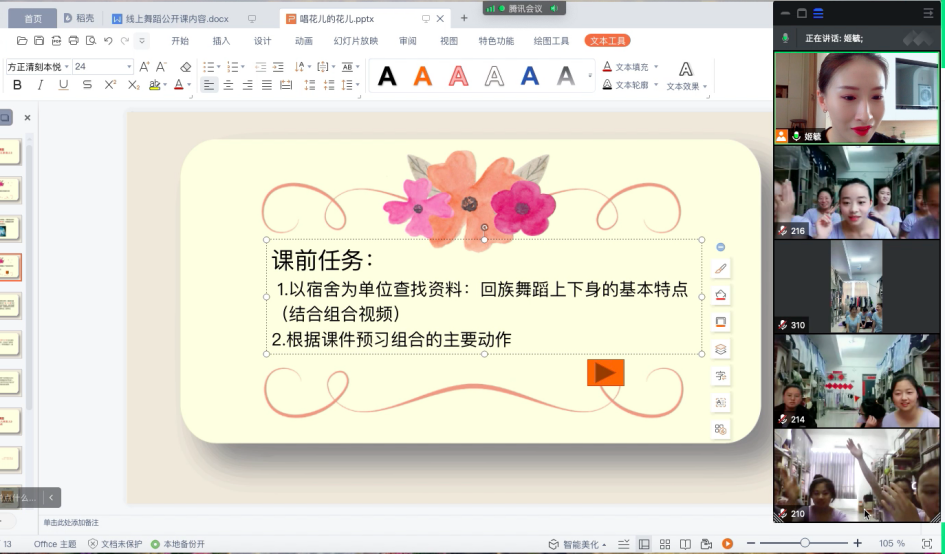Click the orange play button on slide

tap(605, 373)
